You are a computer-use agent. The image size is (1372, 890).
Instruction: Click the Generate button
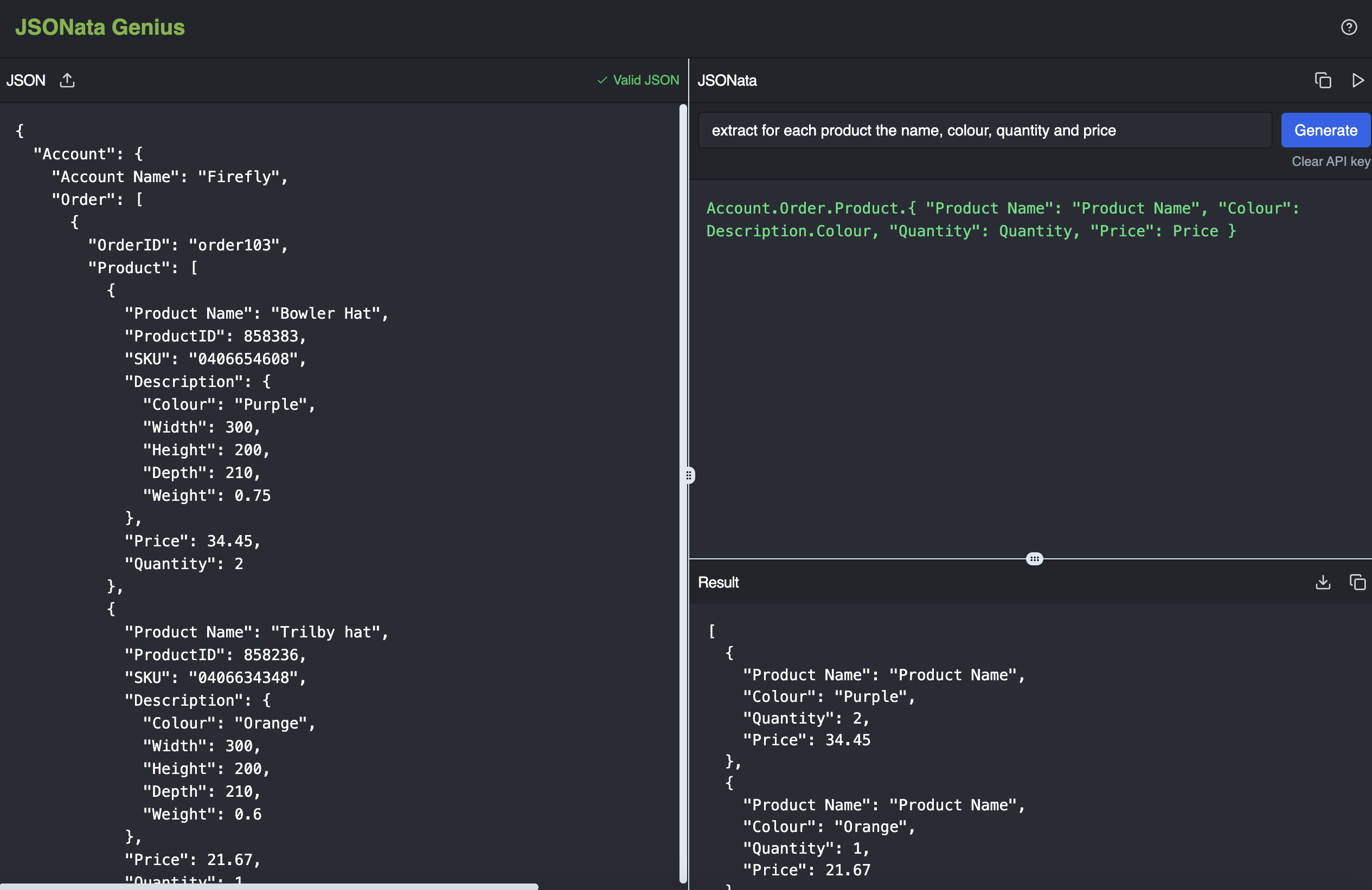[1326, 130]
